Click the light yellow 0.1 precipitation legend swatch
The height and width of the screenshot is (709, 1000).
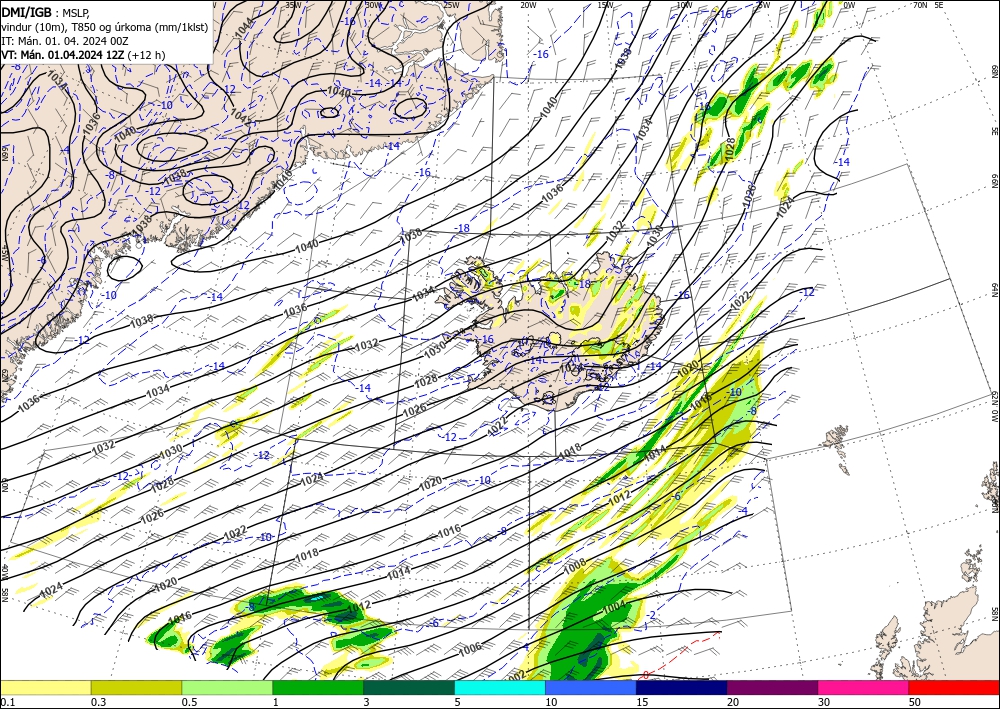(45, 687)
